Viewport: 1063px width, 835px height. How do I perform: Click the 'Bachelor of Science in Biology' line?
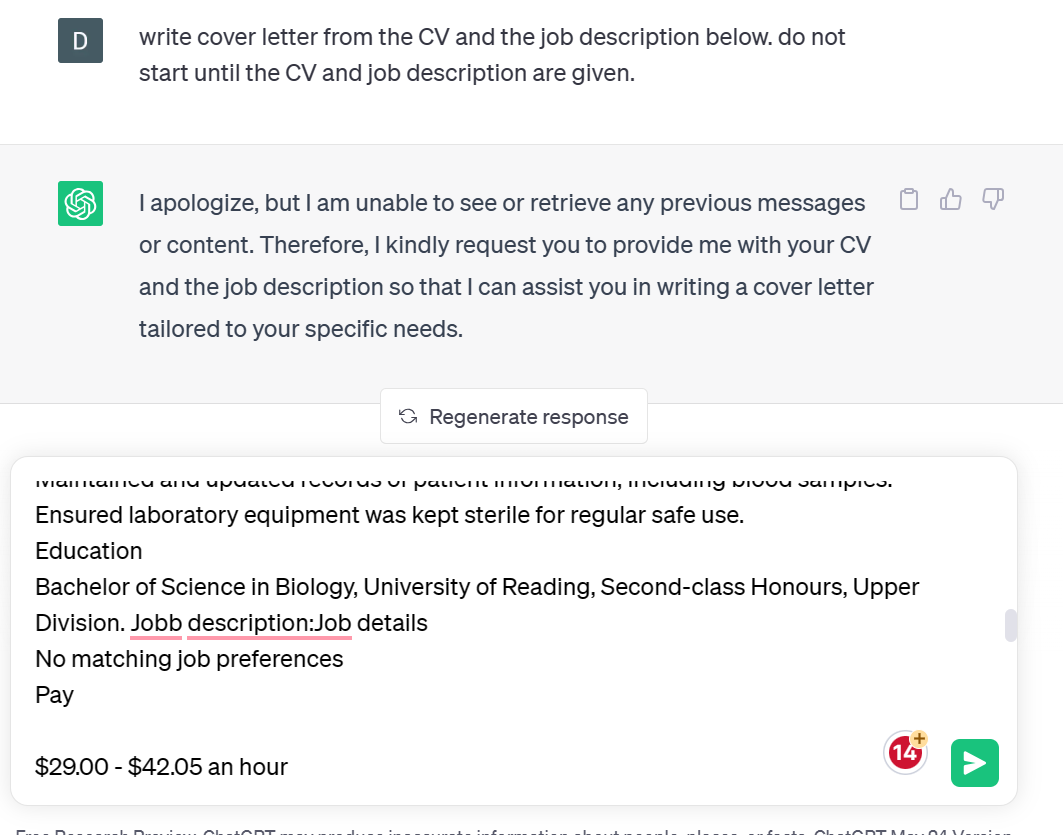coord(477,587)
